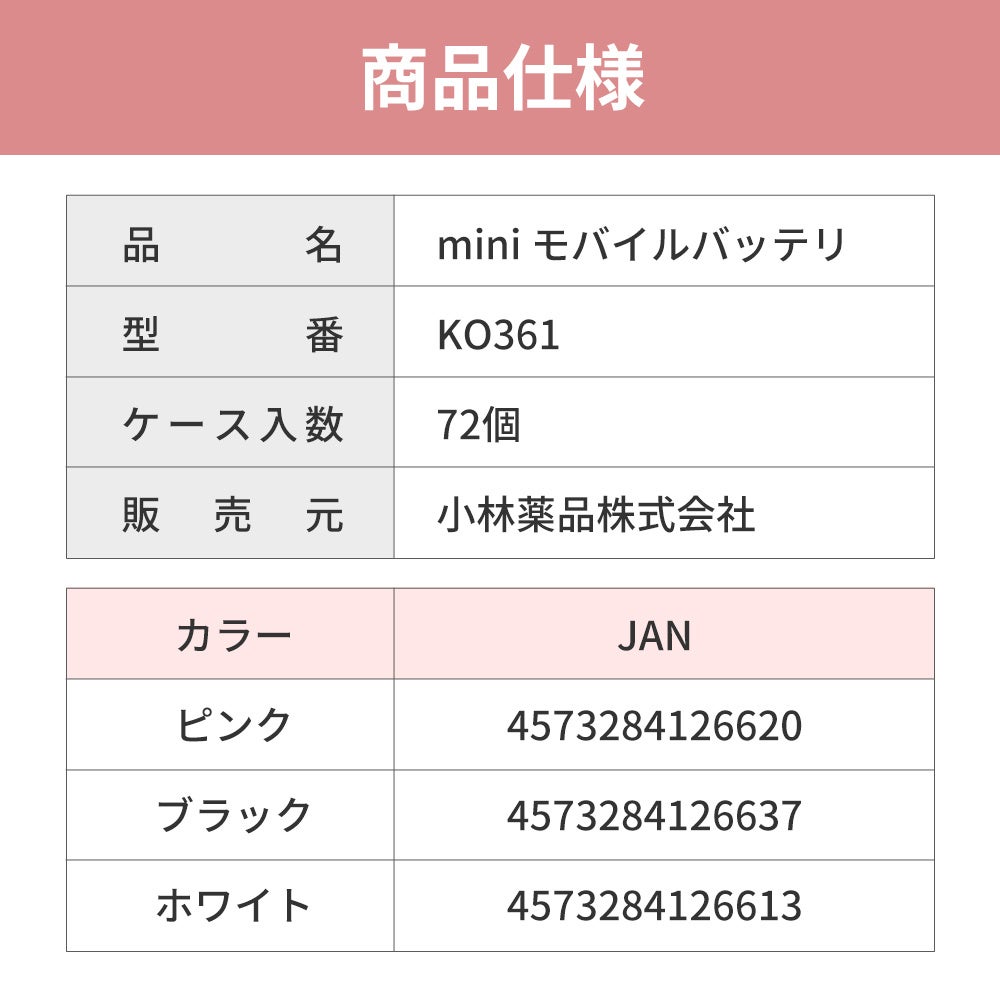Click the 名 character in the first row label

point(324,245)
